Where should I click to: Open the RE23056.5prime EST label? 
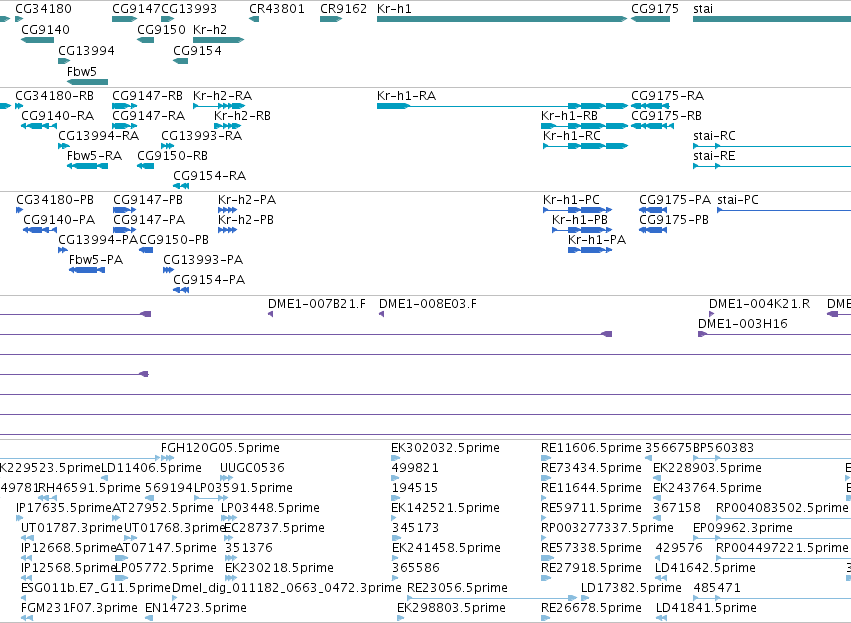(x=457, y=588)
